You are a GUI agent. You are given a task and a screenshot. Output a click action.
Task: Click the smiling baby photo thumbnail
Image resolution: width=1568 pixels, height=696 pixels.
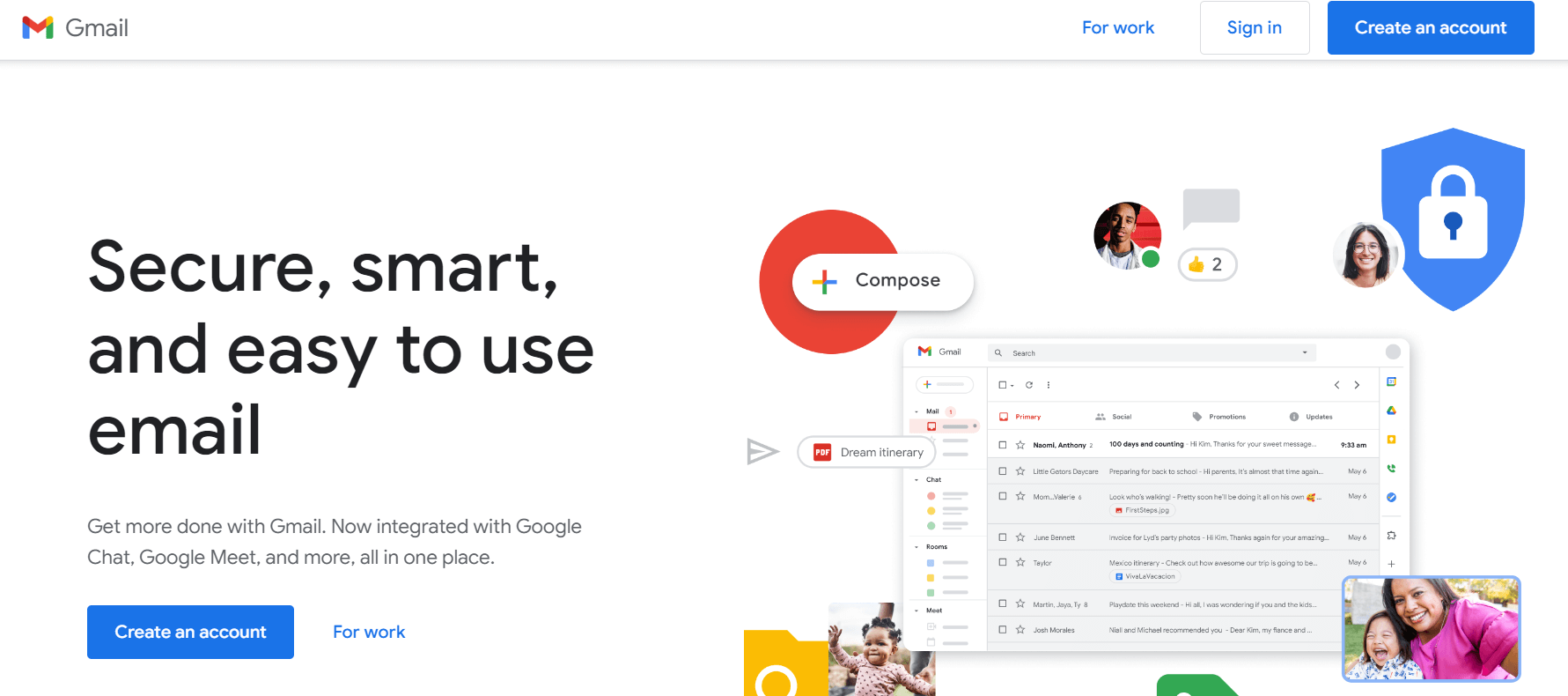(881, 649)
